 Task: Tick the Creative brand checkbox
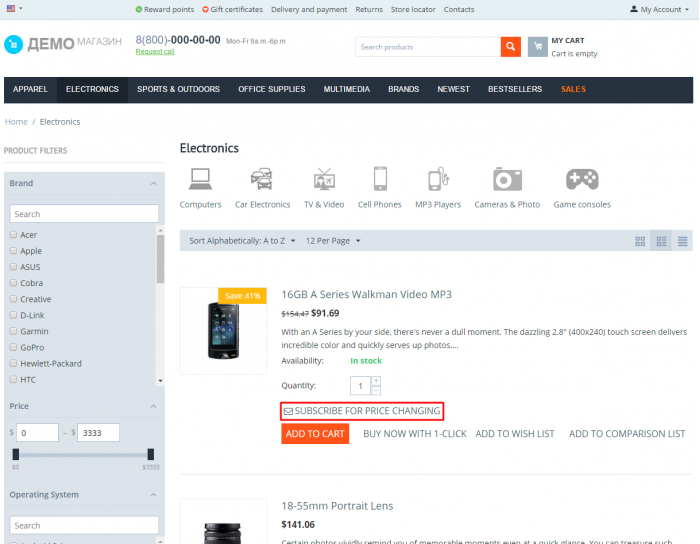[x=13, y=299]
